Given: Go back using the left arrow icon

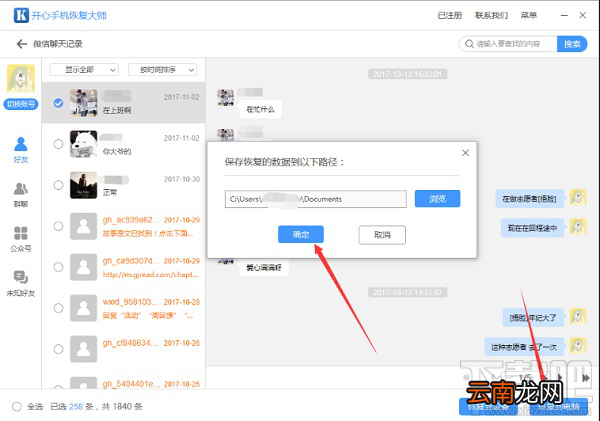Looking at the screenshot, I should point(22,44).
